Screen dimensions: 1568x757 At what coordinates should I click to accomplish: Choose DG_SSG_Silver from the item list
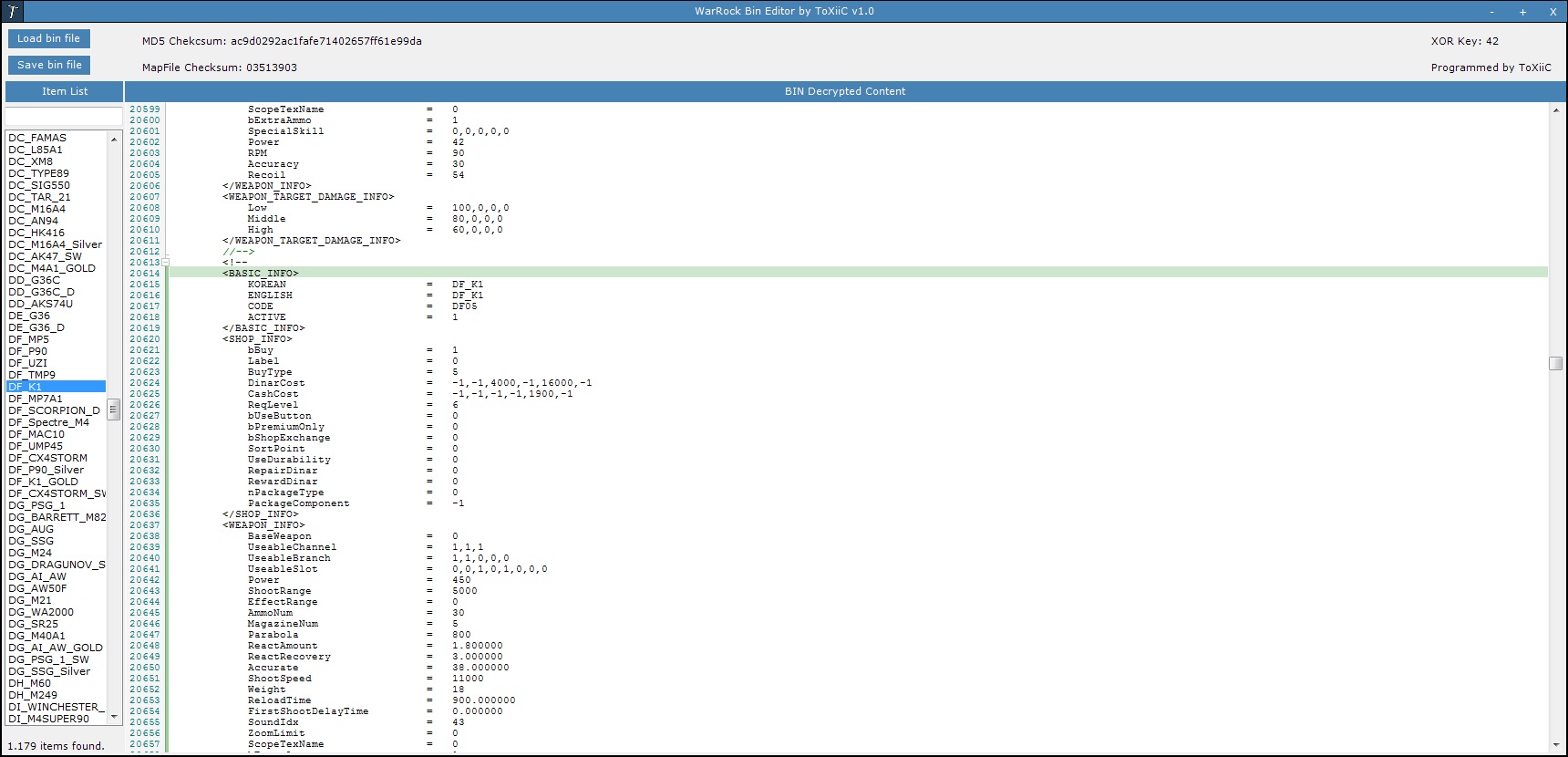click(49, 671)
